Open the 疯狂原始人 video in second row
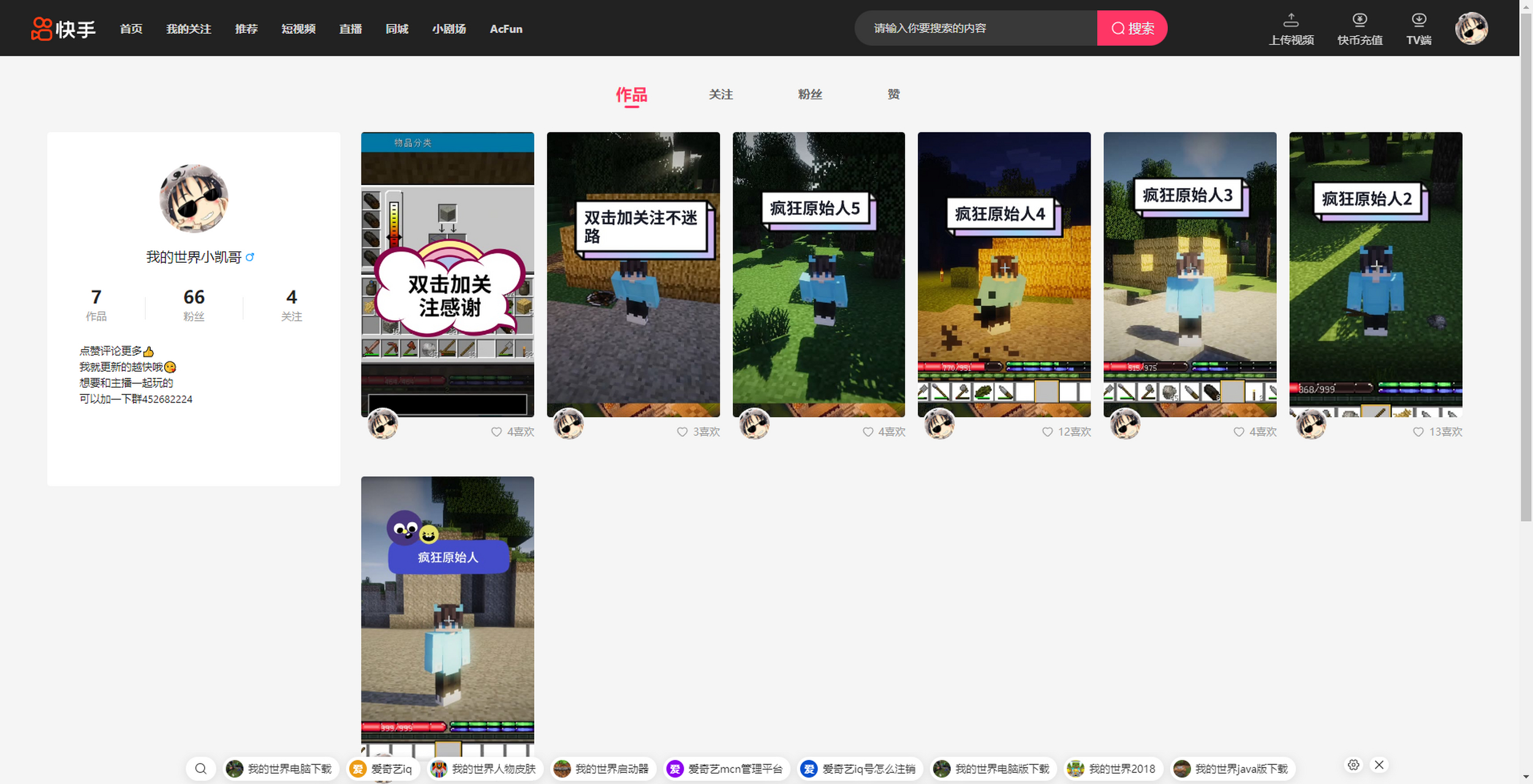Image resolution: width=1533 pixels, height=784 pixels. tap(447, 616)
